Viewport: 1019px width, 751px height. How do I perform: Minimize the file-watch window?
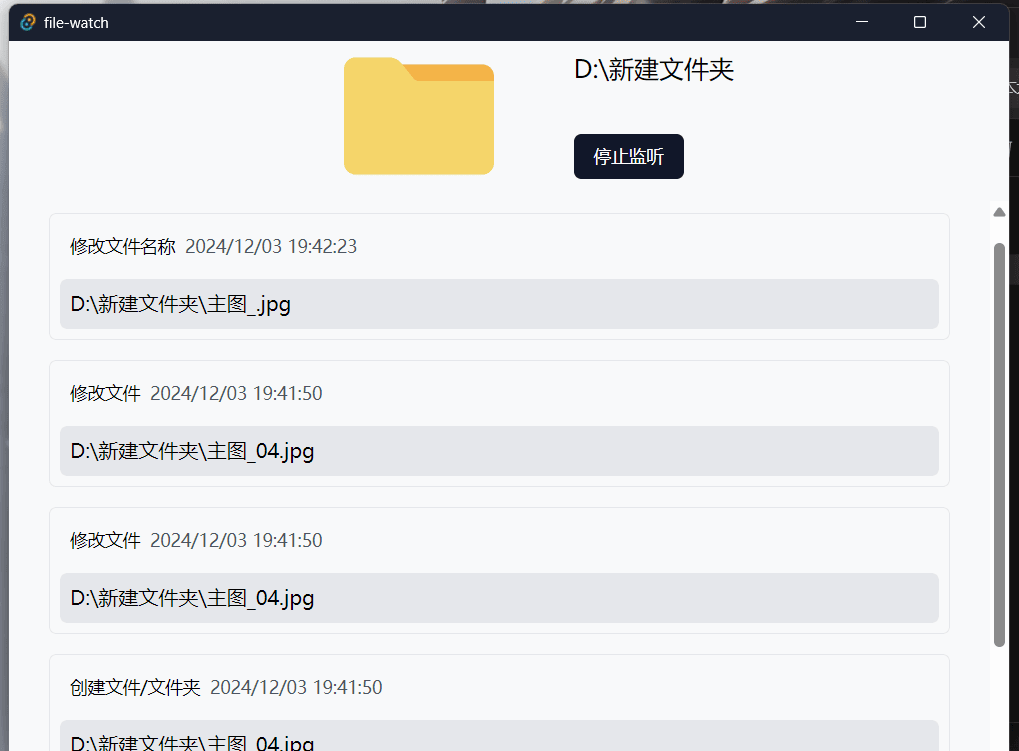(862, 22)
